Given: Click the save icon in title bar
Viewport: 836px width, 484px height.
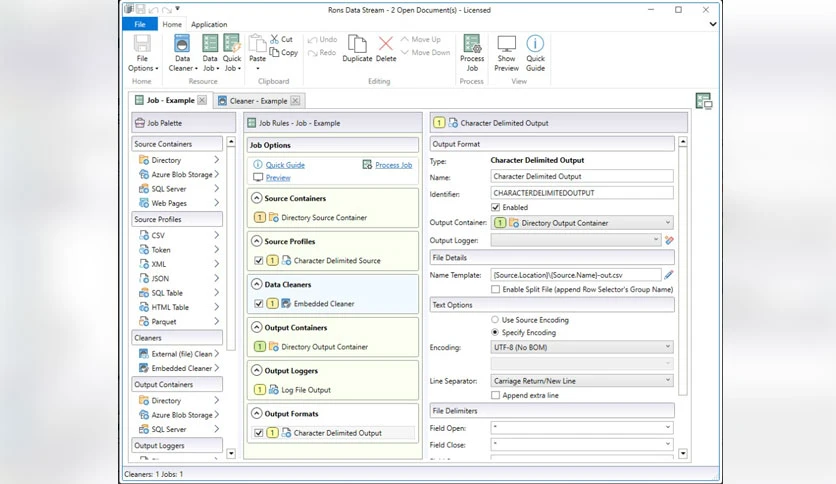Looking at the screenshot, I should (140, 10).
